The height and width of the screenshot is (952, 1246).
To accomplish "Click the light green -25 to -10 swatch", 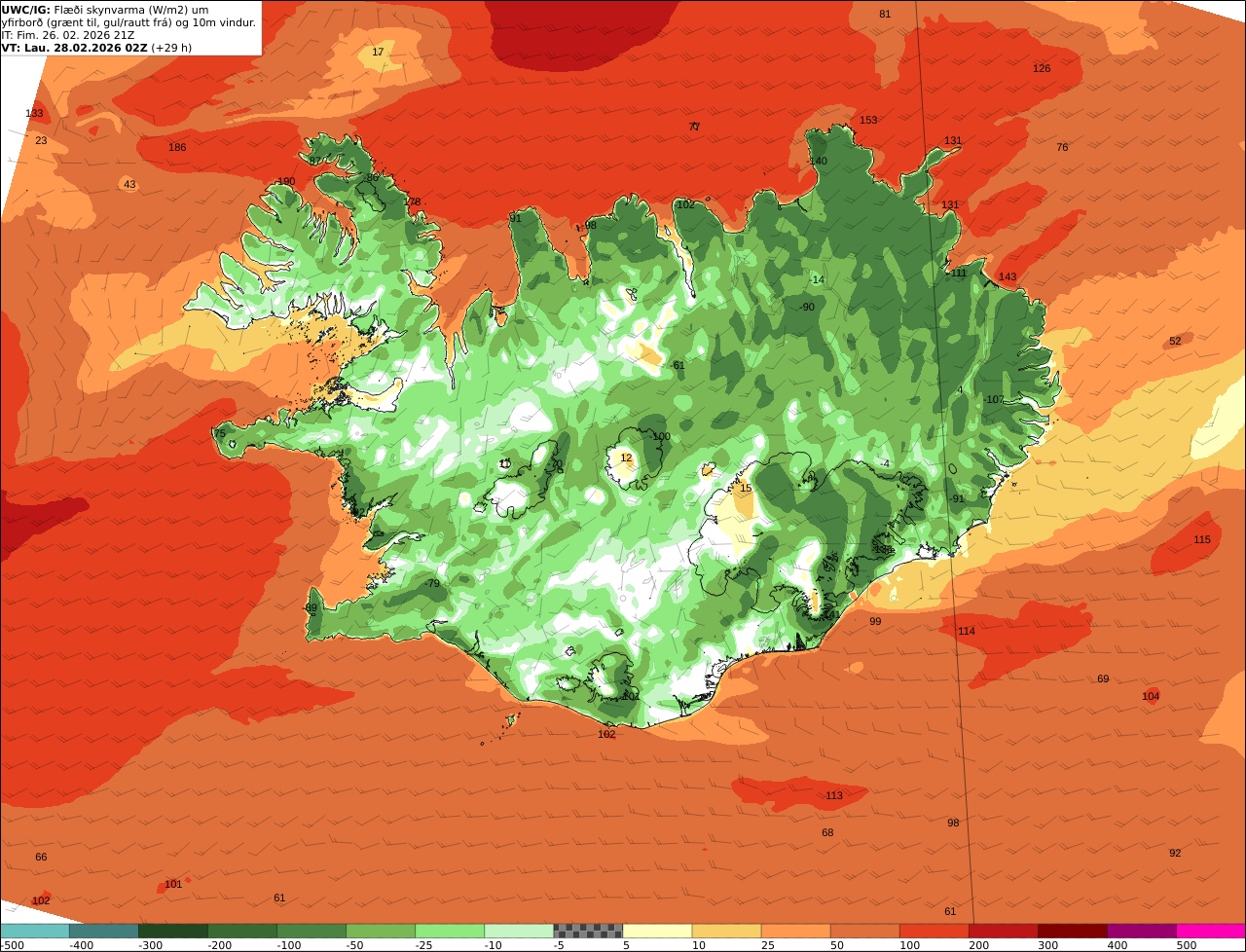I will click(x=451, y=931).
